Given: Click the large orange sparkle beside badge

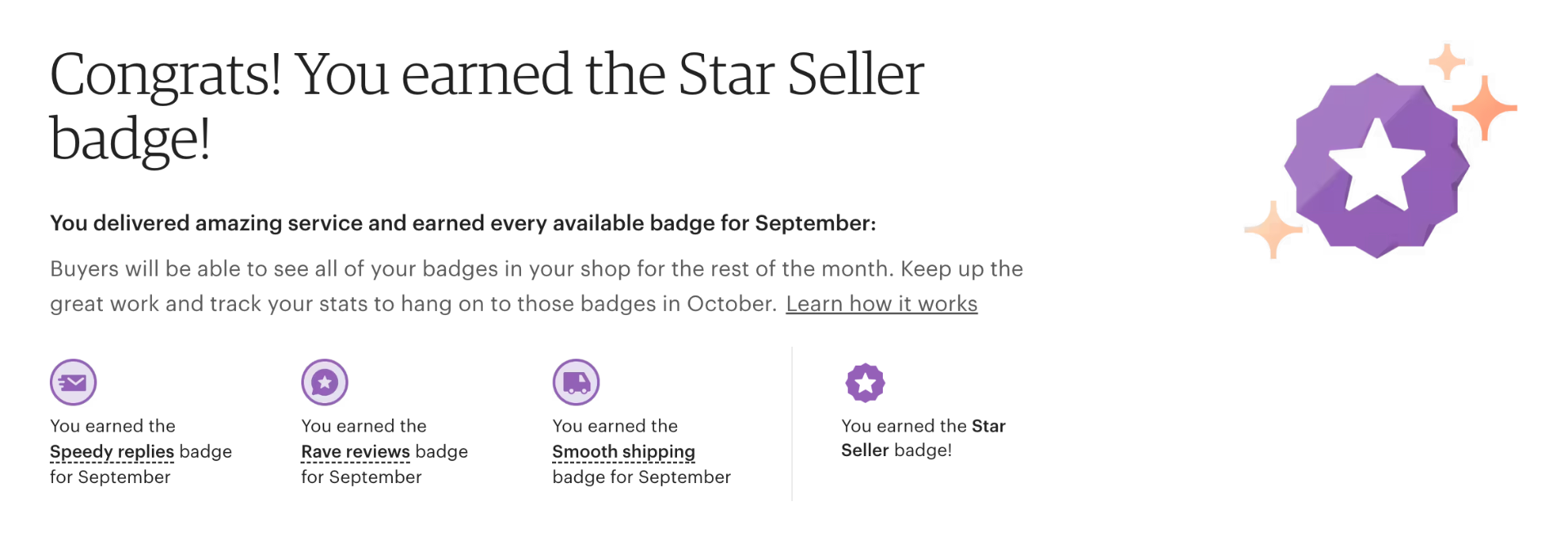Looking at the screenshot, I should click(1485, 108).
